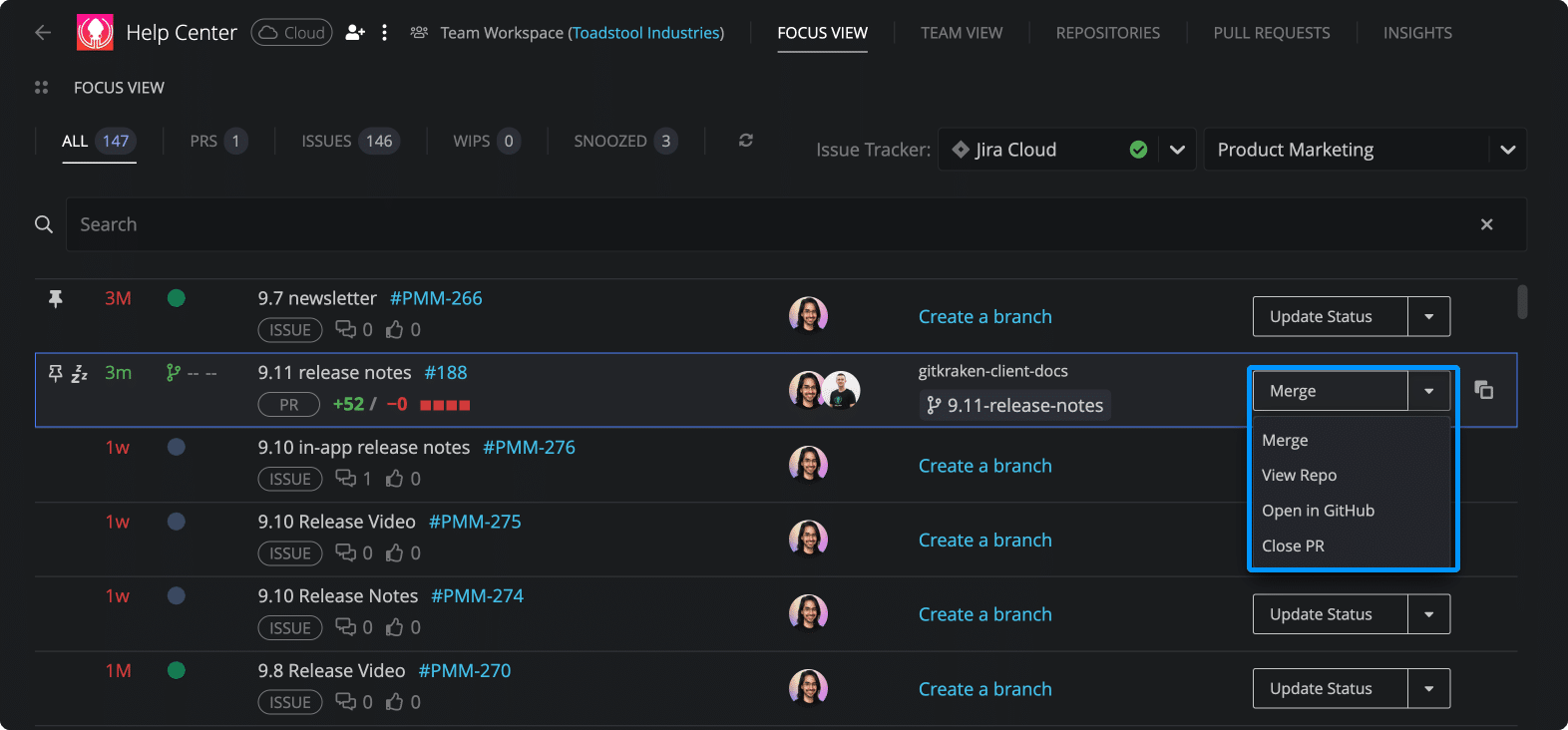Go back with the left arrow
Screen dimensions: 1568x730
[43, 33]
